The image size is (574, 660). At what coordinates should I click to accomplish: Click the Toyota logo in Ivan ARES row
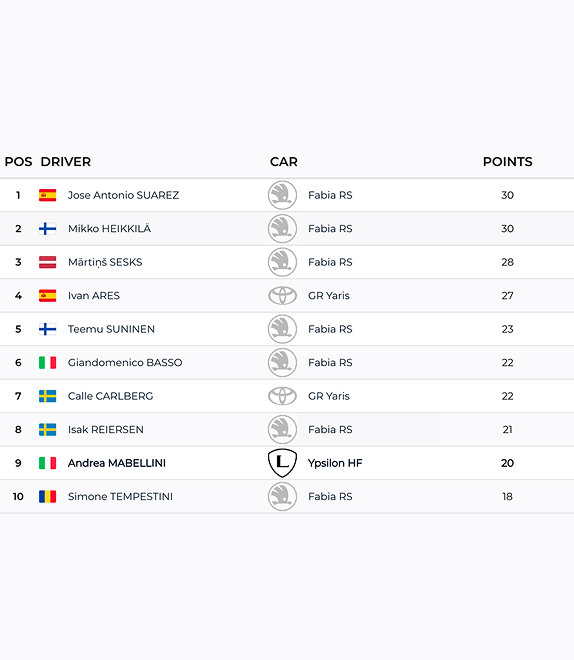[282, 295]
